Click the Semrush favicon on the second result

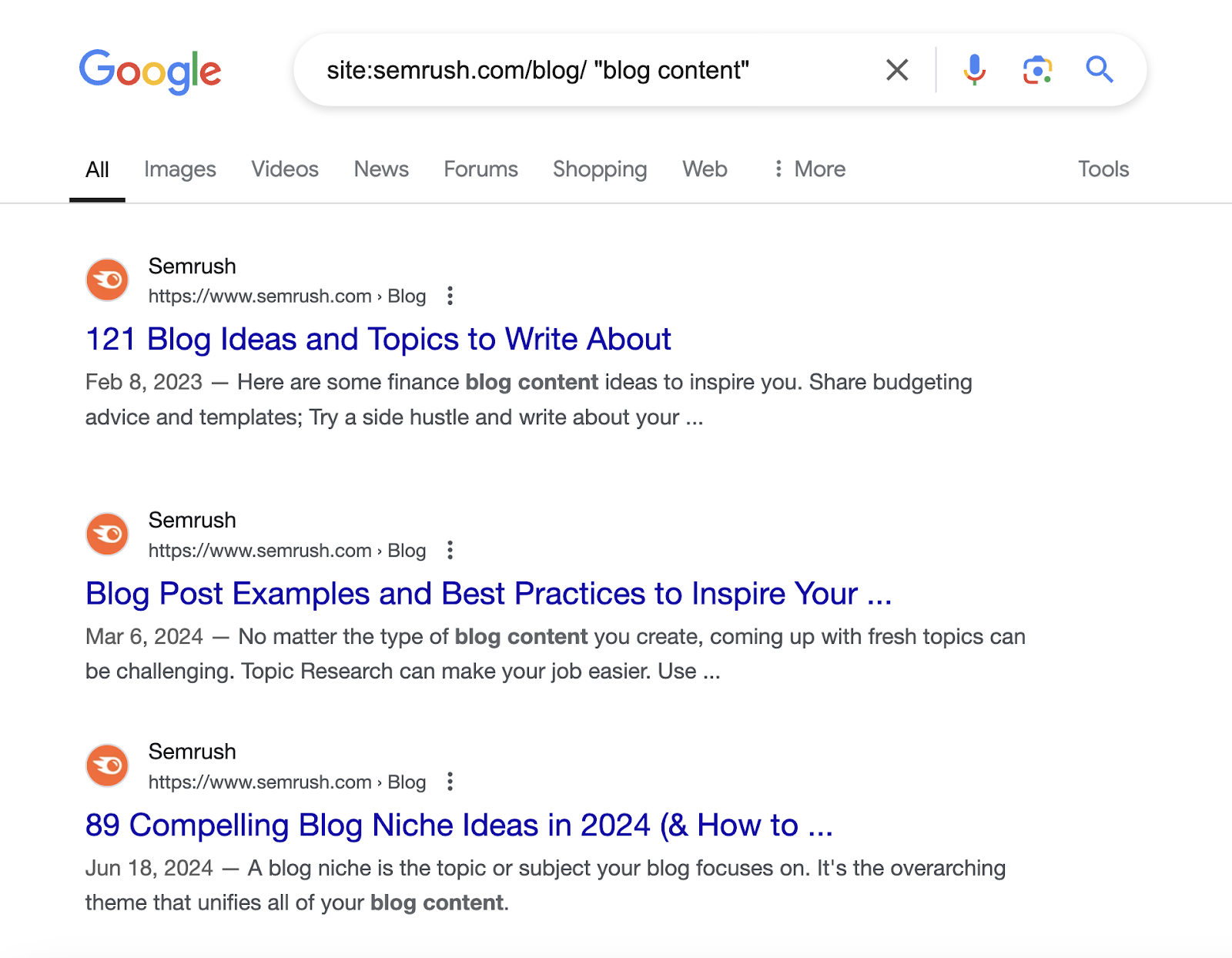pyautogui.click(x=107, y=534)
